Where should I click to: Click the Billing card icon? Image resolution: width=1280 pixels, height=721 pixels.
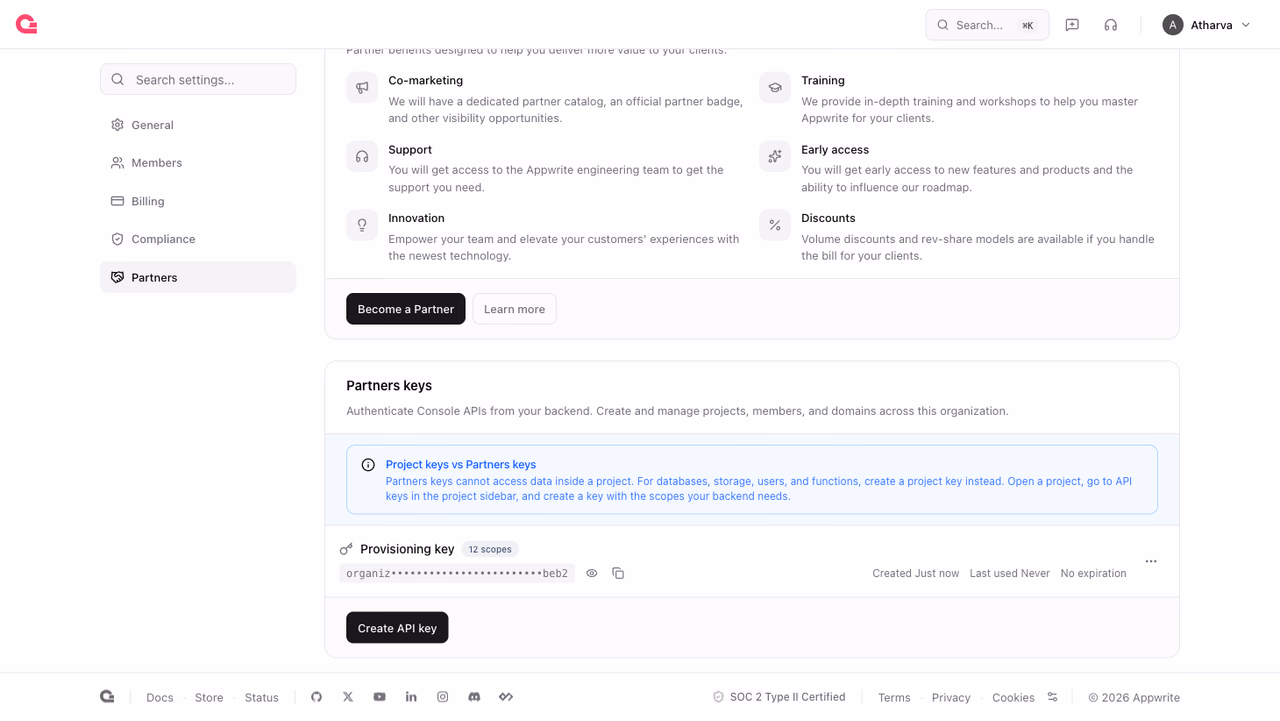point(117,201)
